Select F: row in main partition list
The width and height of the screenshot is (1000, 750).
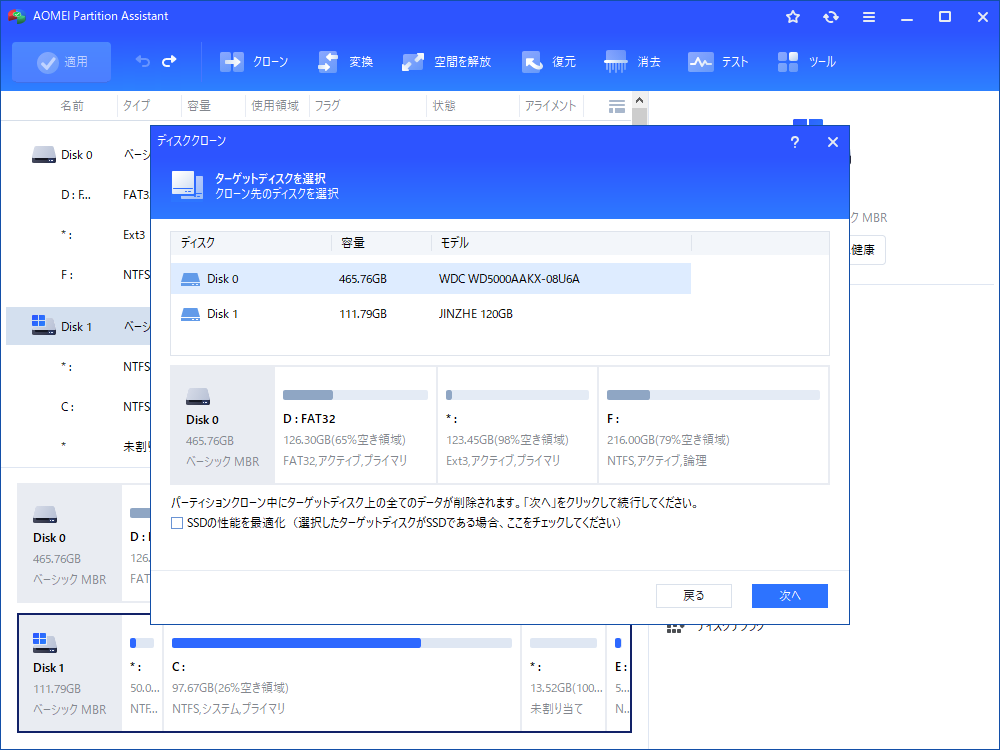coord(78,275)
